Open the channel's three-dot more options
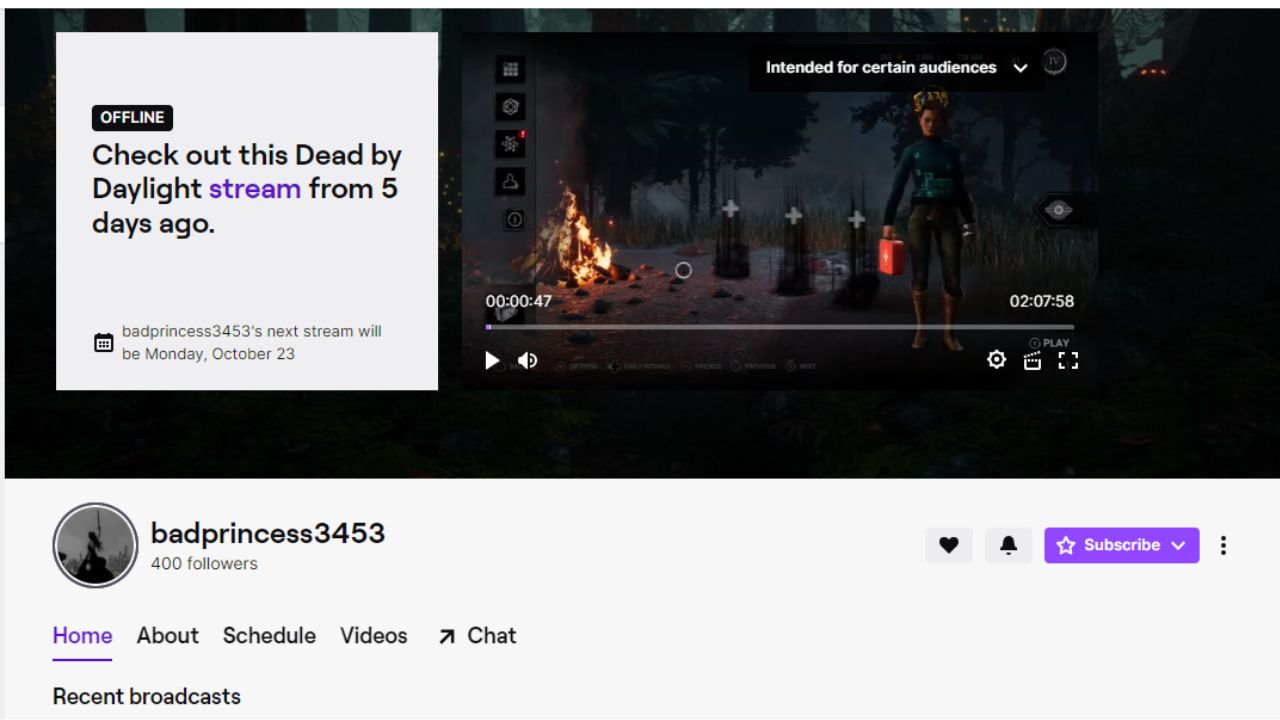The image size is (1280, 720). pyautogui.click(x=1223, y=545)
